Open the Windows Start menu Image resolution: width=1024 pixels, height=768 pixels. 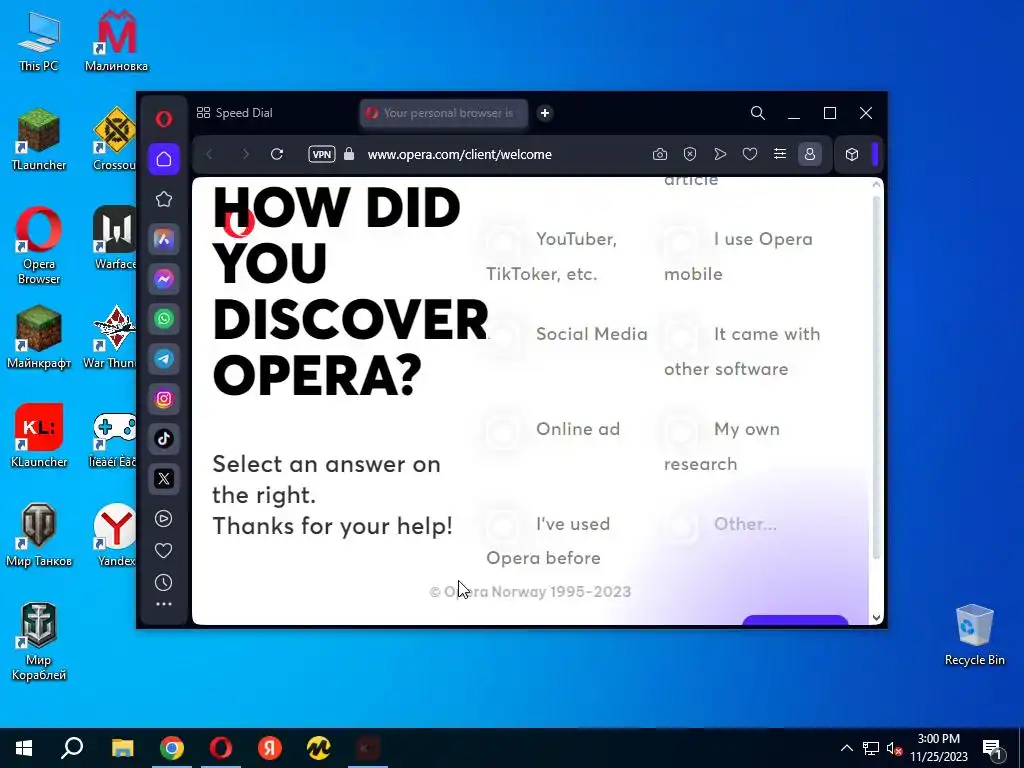[x=24, y=748]
